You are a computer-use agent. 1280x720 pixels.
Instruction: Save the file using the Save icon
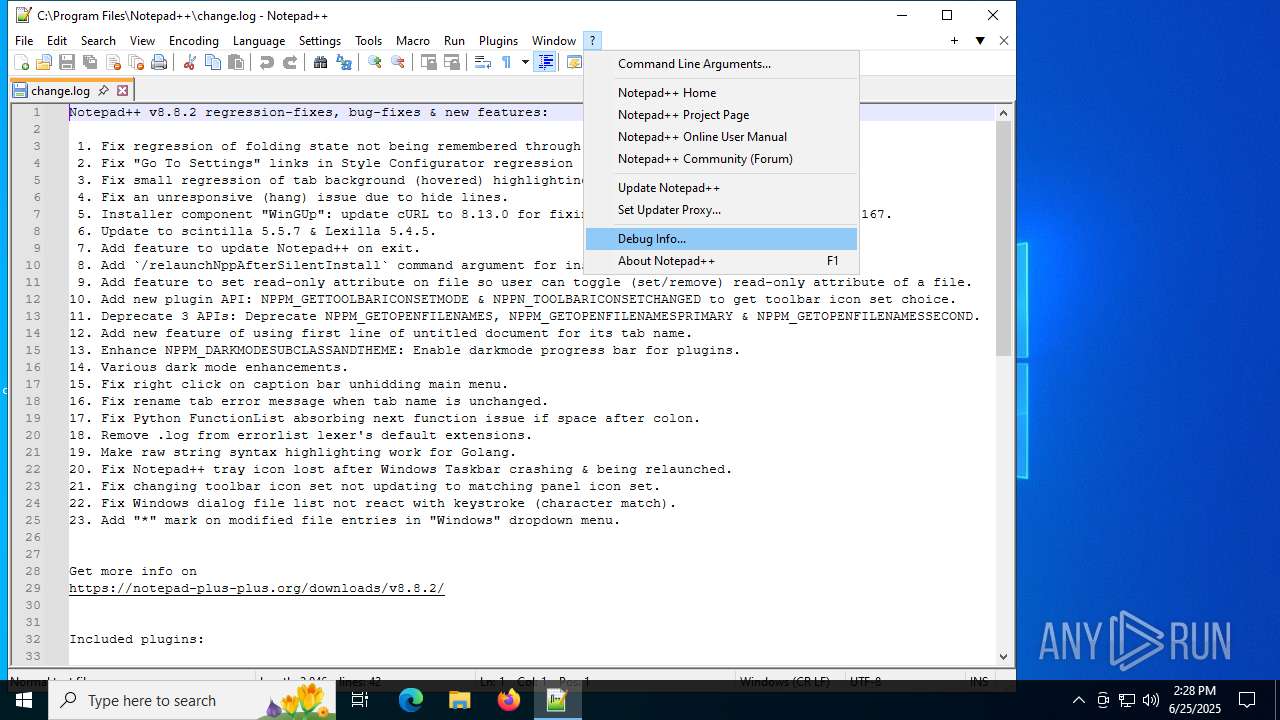(66, 63)
